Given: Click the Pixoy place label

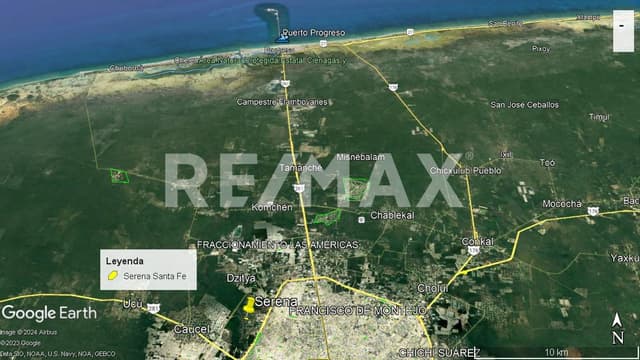Looking at the screenshot, I should pyautogui.click(x=541, y=49).
